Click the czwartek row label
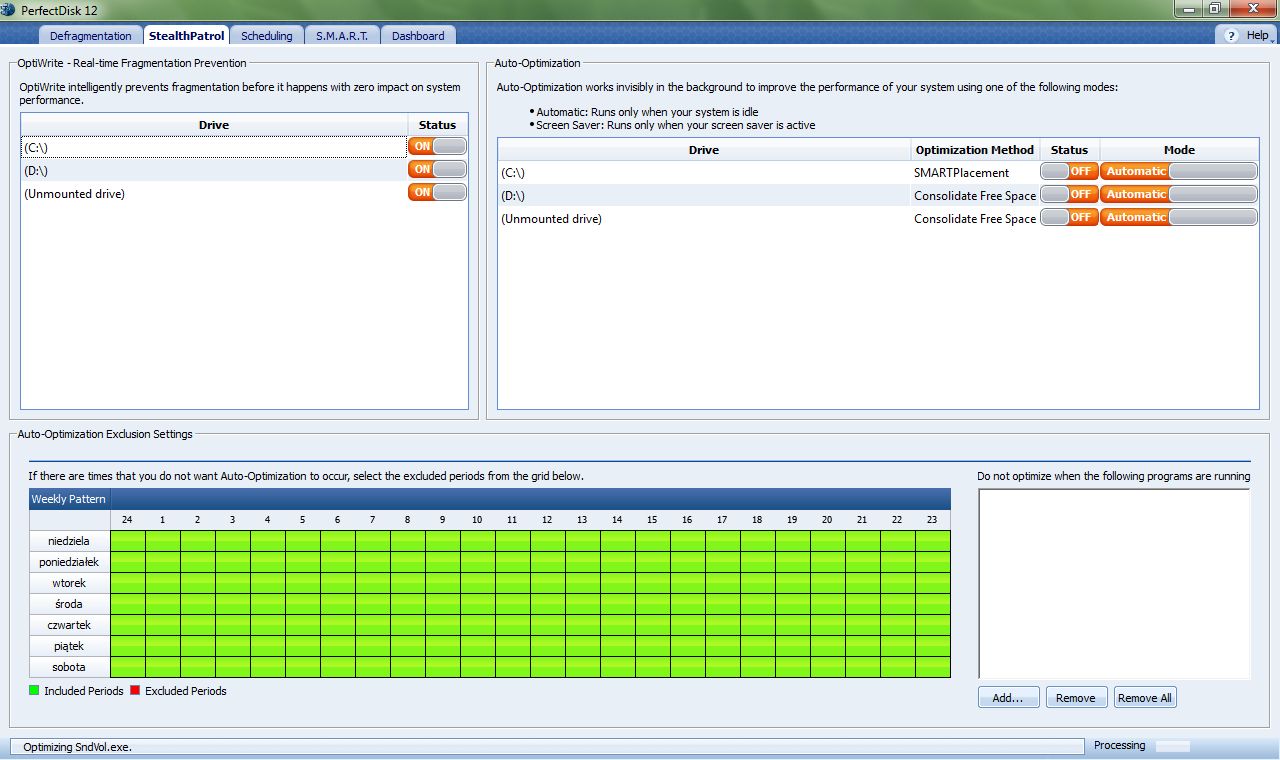Image resolution: width=1280 pixels, height=760 pixels. 69,625
